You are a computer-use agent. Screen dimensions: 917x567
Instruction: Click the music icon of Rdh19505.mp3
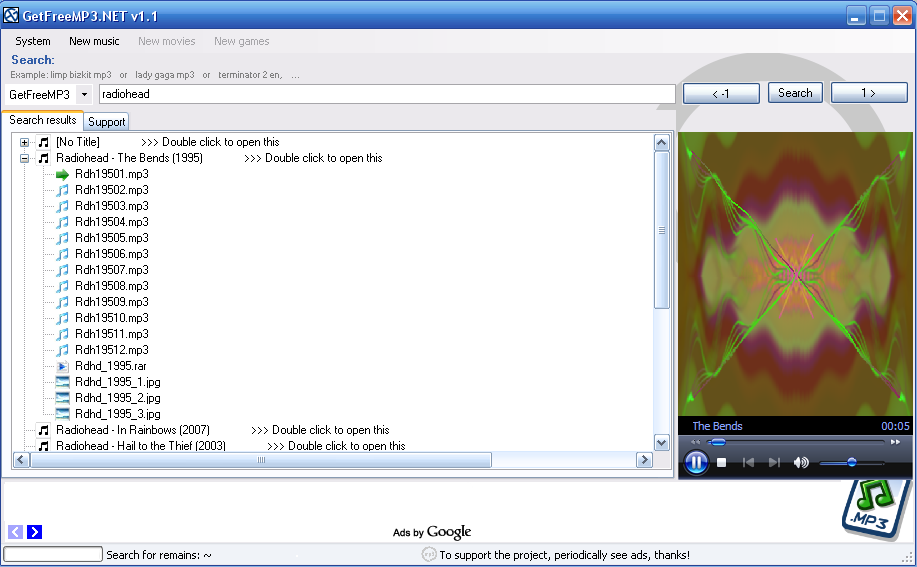pos(63,238)
